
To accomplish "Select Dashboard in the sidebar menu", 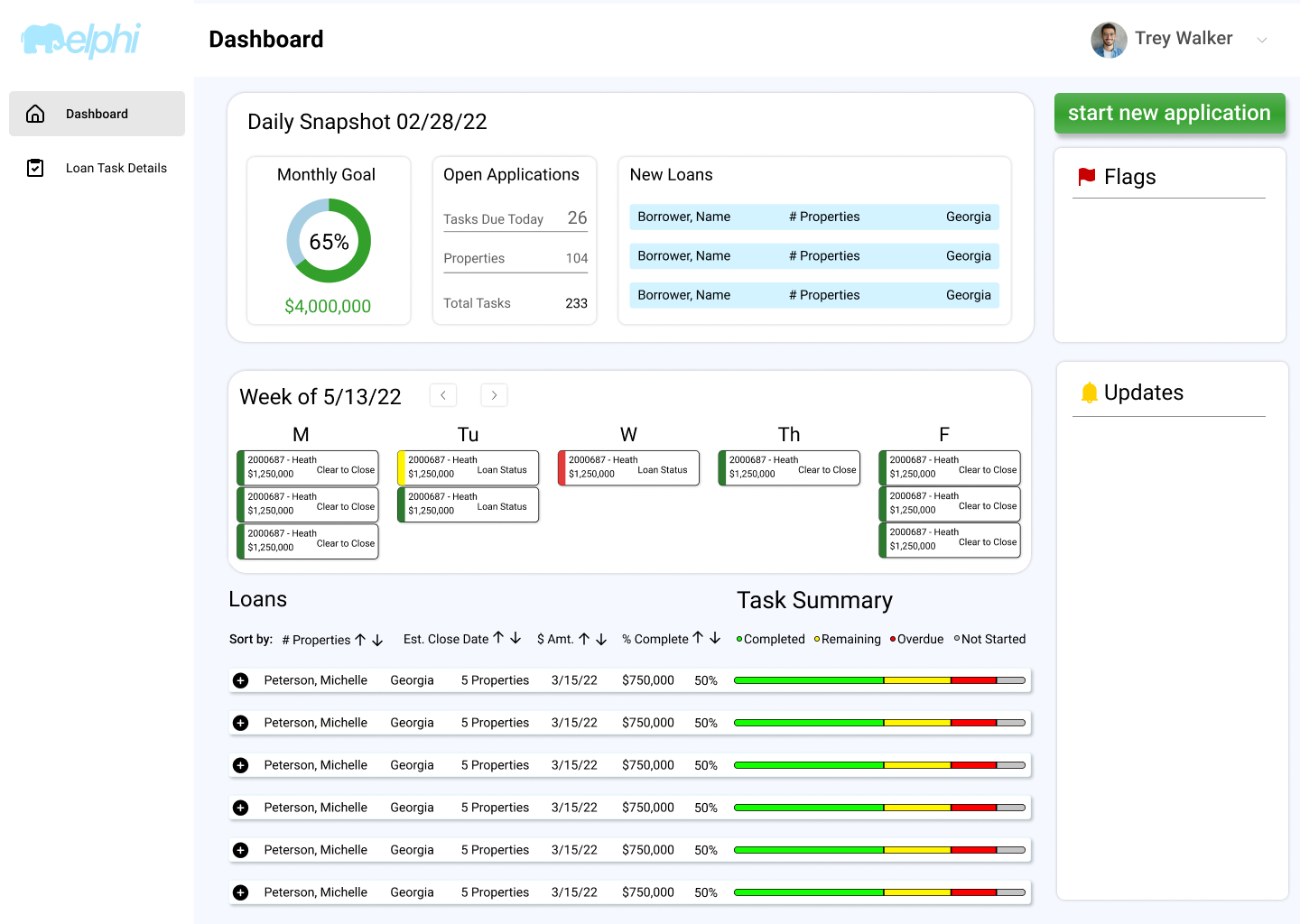I will coord(97,114).
